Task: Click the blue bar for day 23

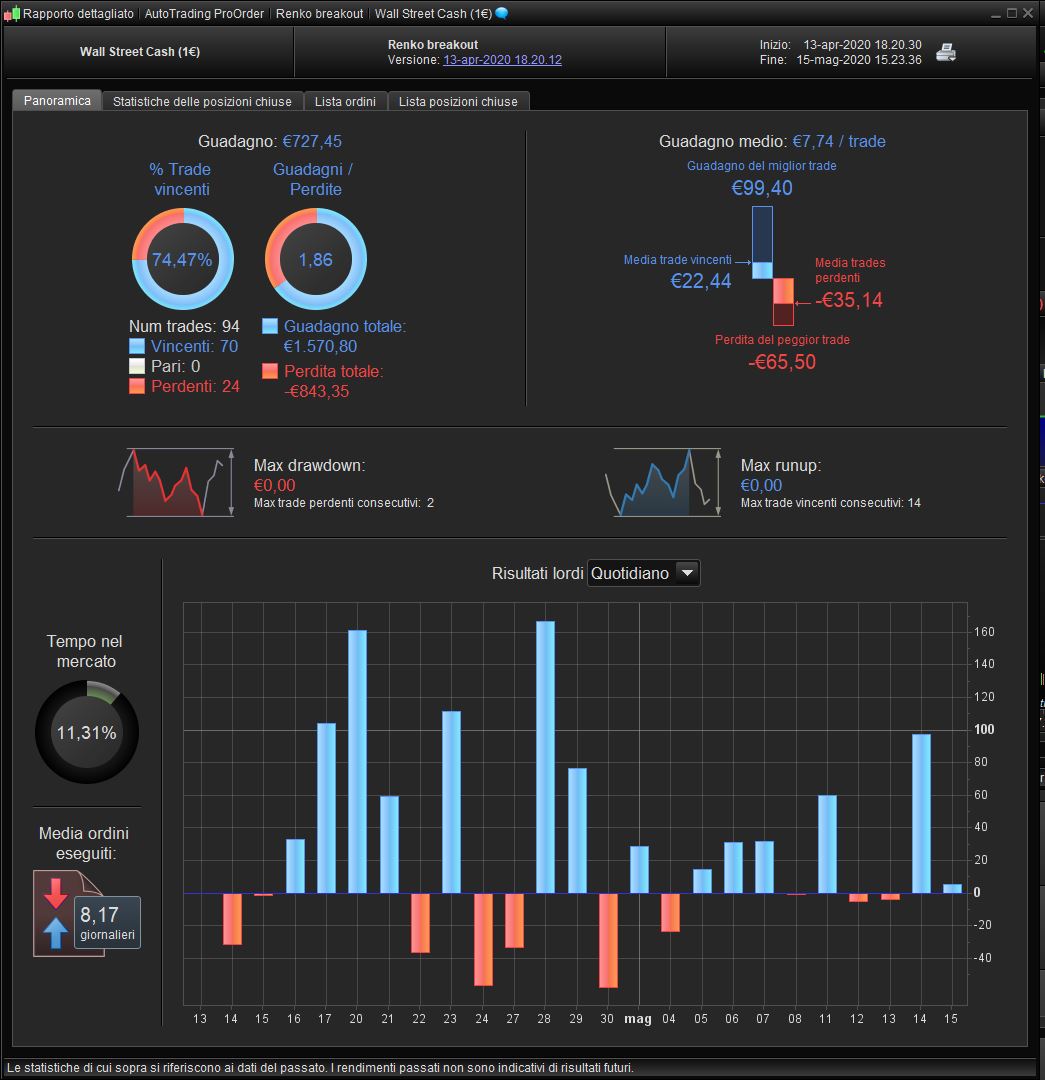Action: [451, 802]
